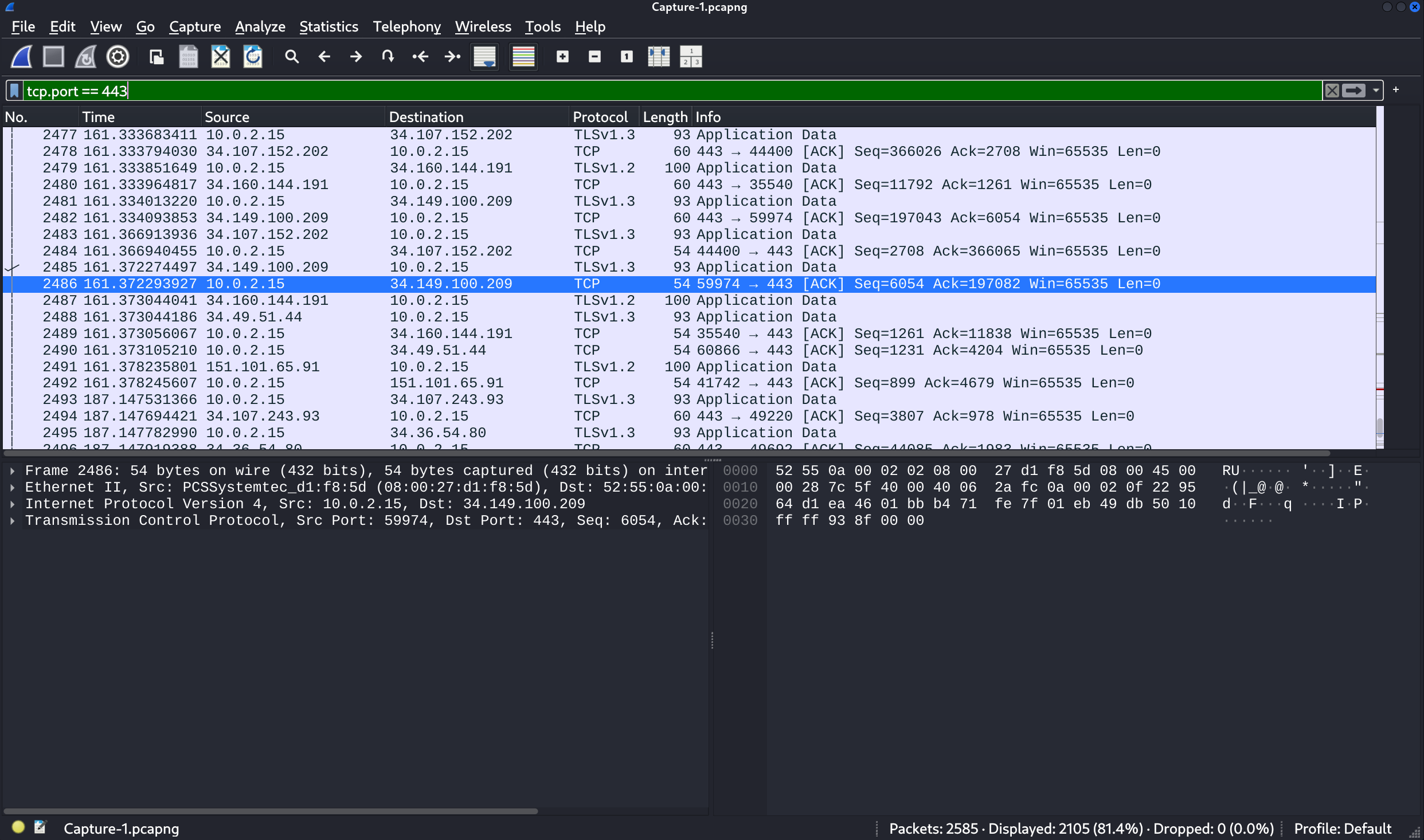Go to specified packet icon
This screenshot has height=840, width=1424.
click(x=388, y=57)
